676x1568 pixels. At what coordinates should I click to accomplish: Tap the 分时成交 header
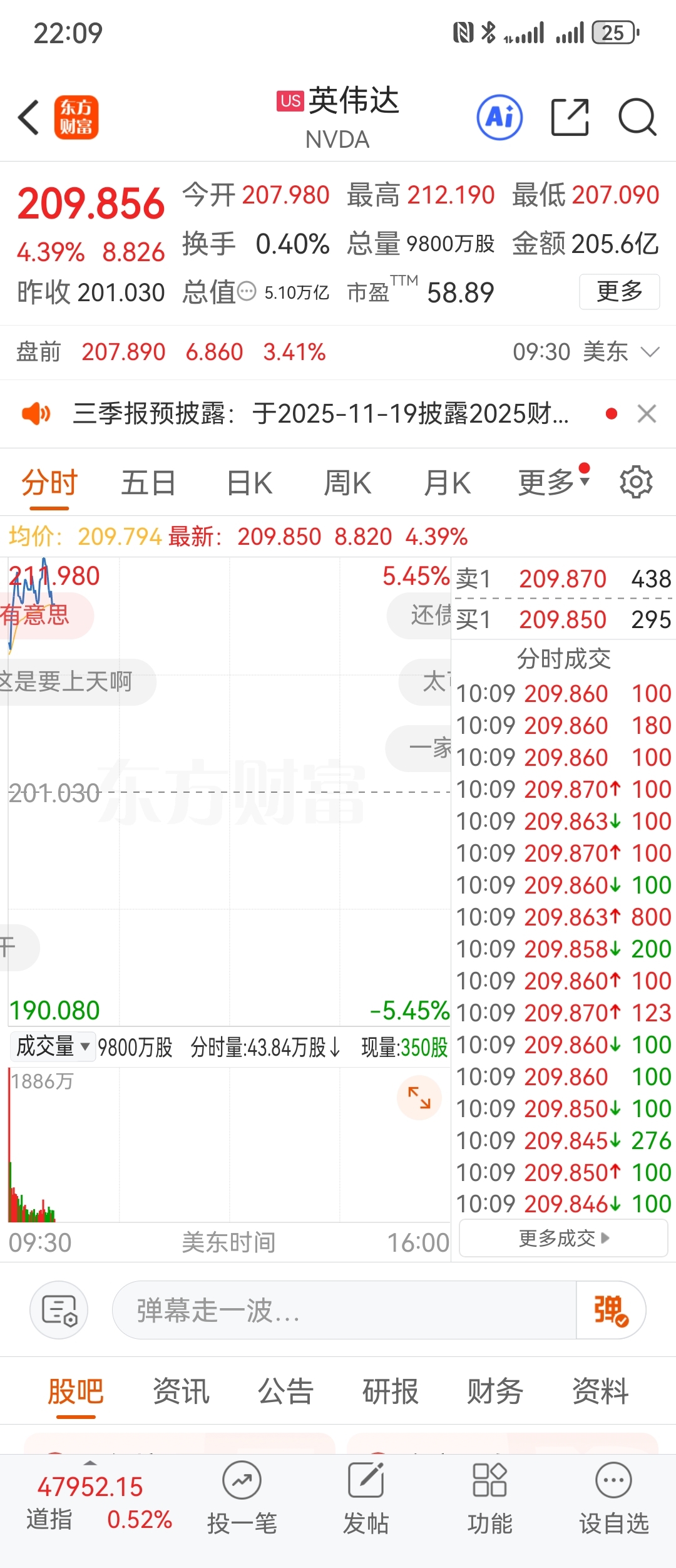tap(563, 659)
